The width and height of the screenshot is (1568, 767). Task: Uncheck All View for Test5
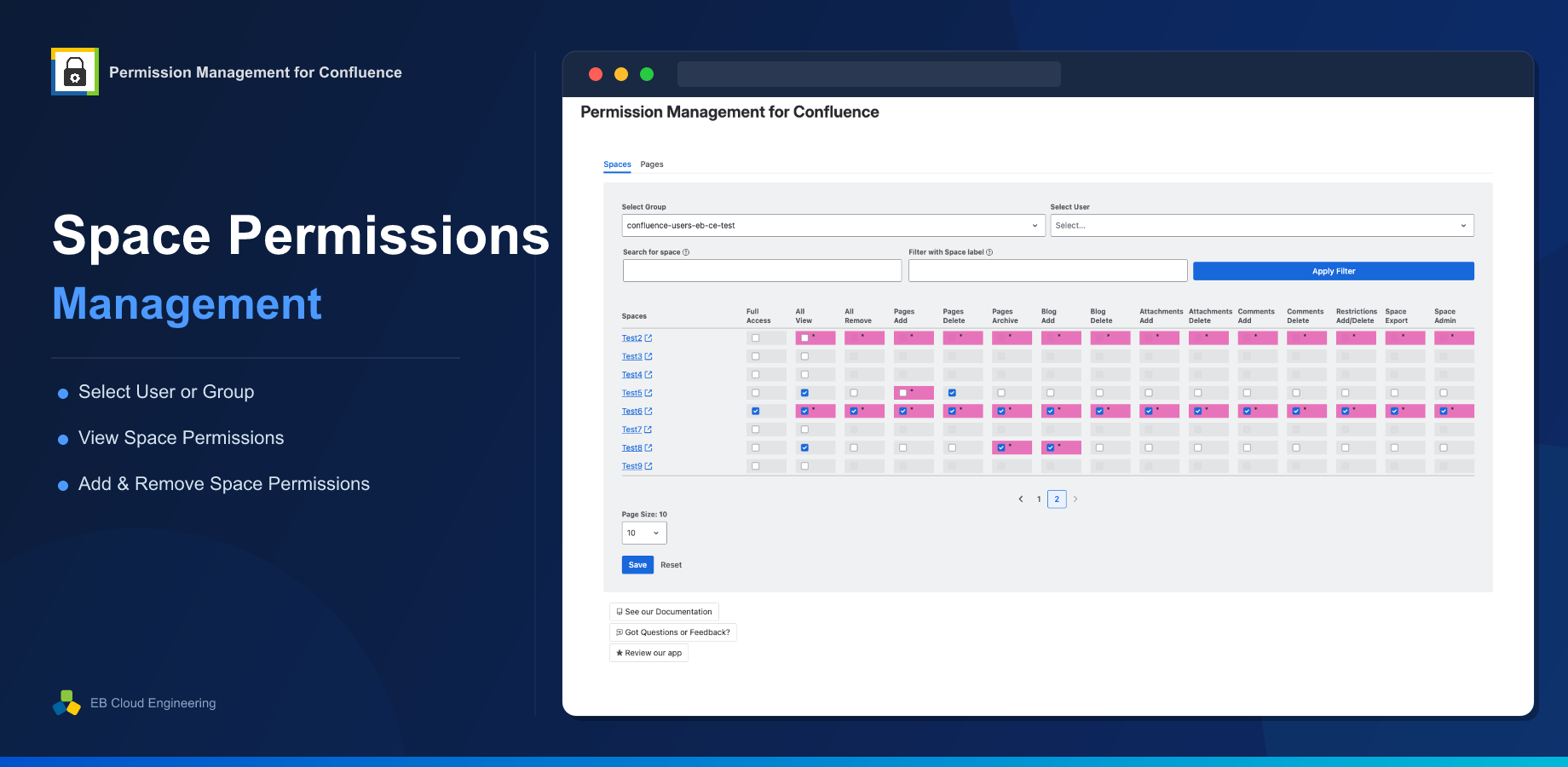[x=804, y=393]
